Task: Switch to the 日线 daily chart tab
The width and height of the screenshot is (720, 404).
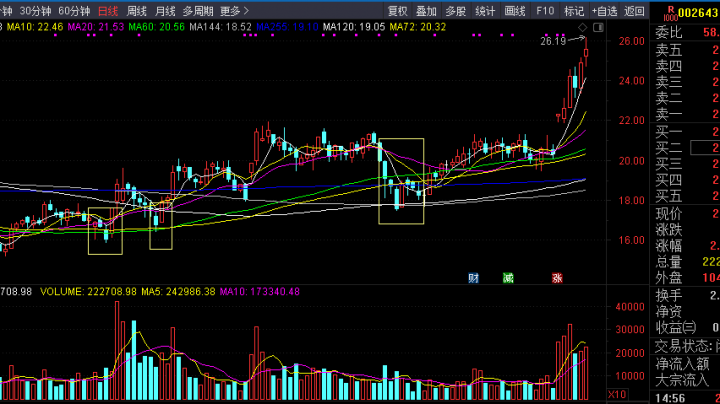Action: click(x=107, y=11)
